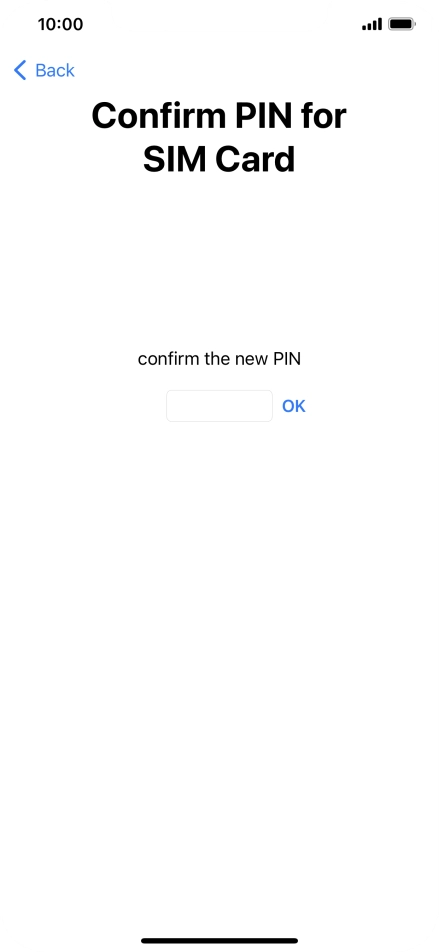
Task: Tap the 'confirm the new PIN' label
Action: 219,359
